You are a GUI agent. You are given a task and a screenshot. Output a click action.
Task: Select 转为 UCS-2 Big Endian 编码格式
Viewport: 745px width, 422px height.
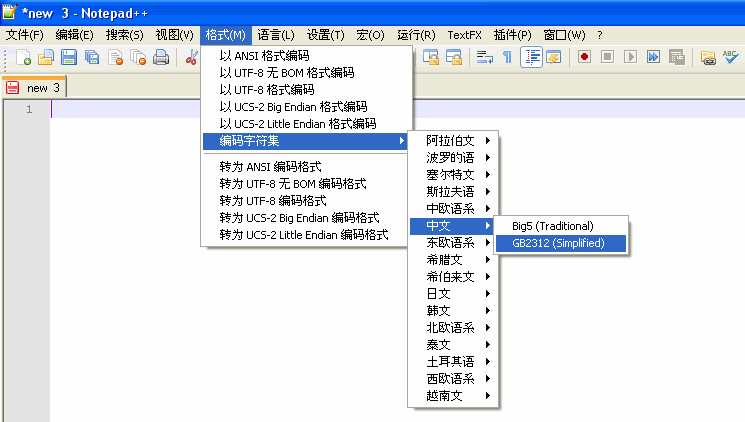(x=305, y=218)
